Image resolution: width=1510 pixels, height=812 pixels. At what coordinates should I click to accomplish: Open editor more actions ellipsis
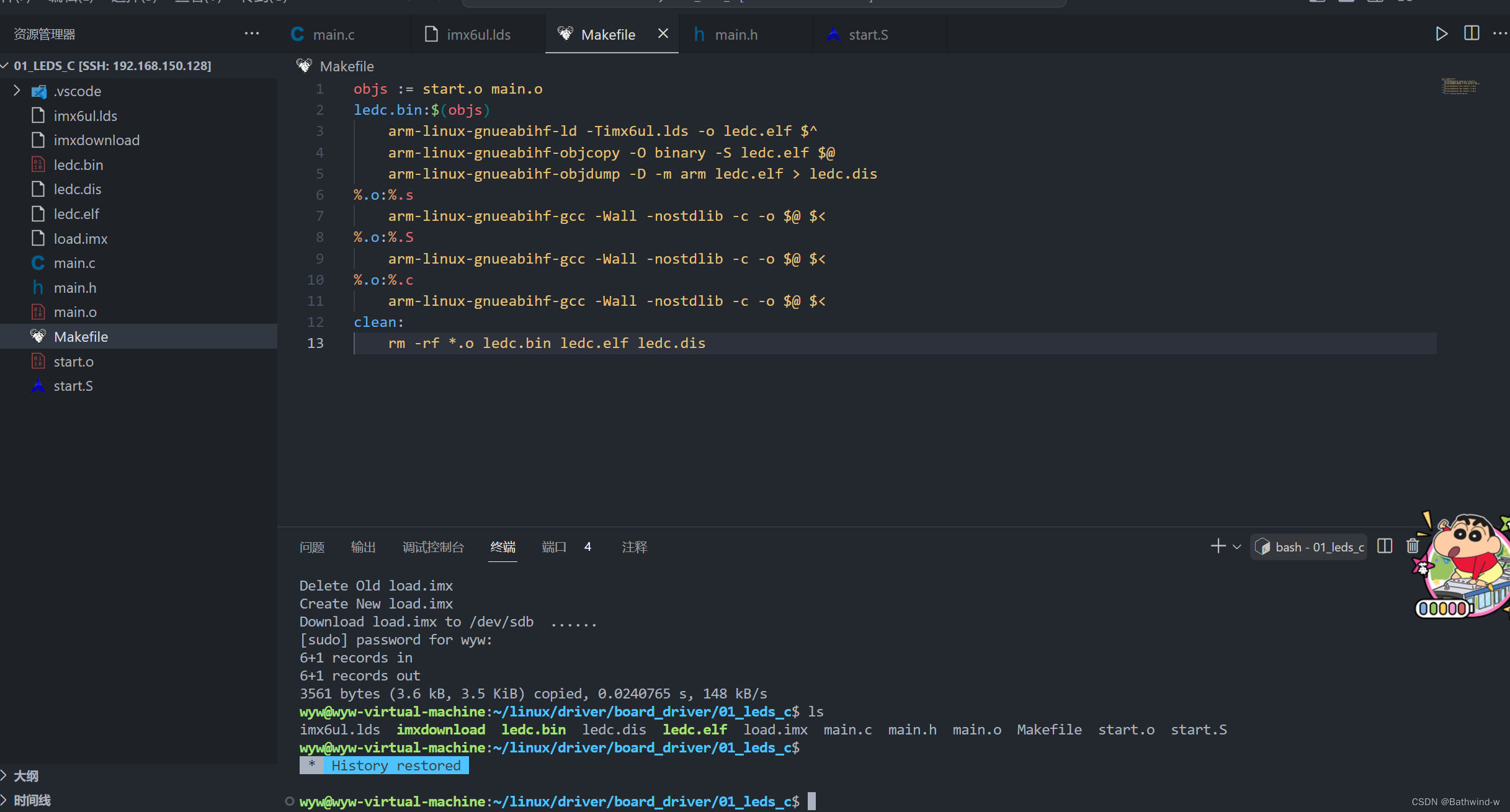(x=1499, y=33)
